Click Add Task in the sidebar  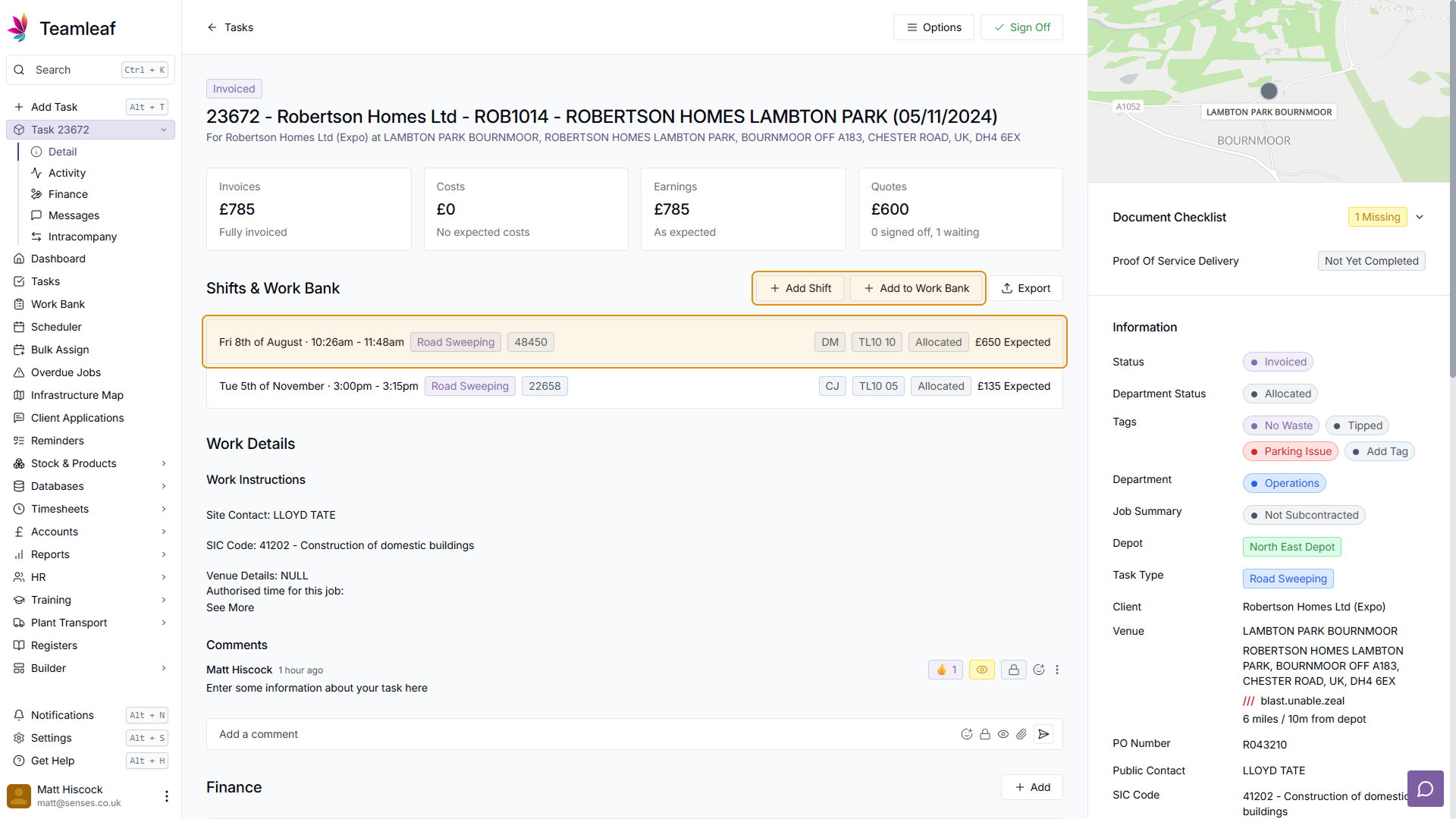coord(91,107)
